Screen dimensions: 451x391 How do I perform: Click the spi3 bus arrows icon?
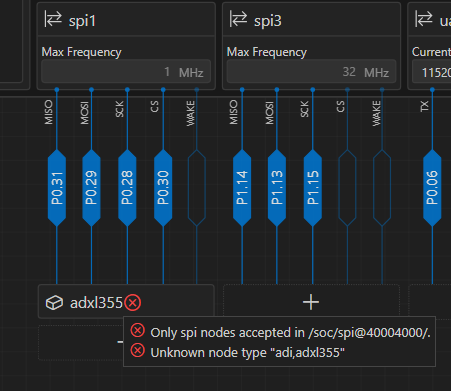coord(238,19)
